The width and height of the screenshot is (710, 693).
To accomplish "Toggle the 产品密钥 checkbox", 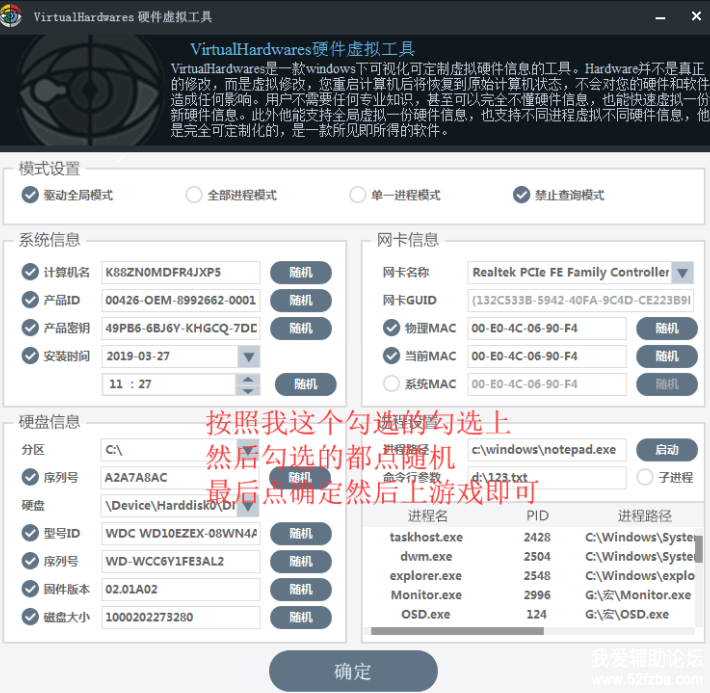I will (x=30, y=328).
